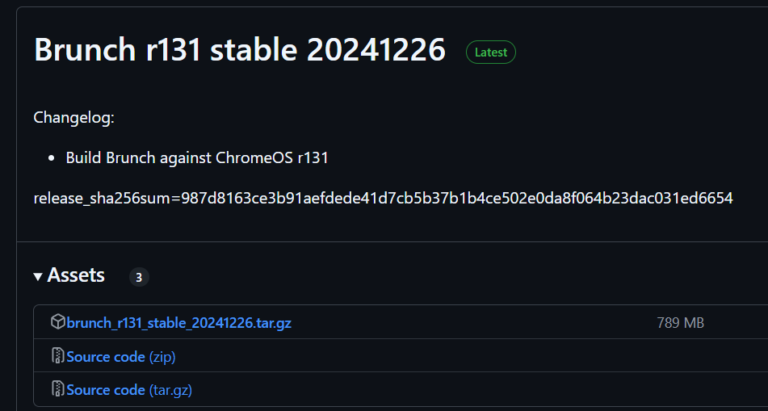The image size is (768, 411).
Task: Click the file icon next to Source code (zip)
Action: 58,356
